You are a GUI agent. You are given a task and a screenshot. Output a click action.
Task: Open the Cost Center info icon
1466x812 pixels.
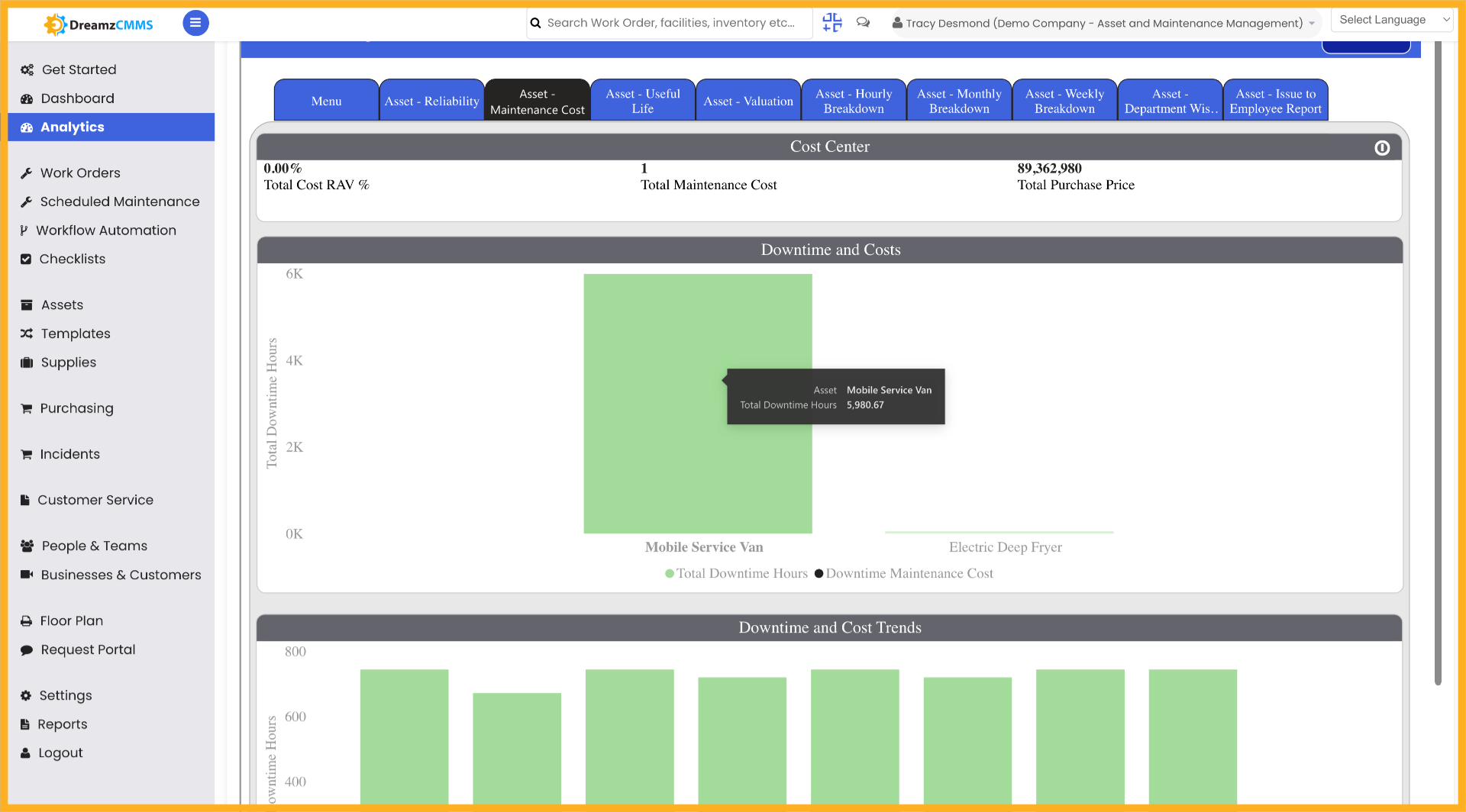1382,148
